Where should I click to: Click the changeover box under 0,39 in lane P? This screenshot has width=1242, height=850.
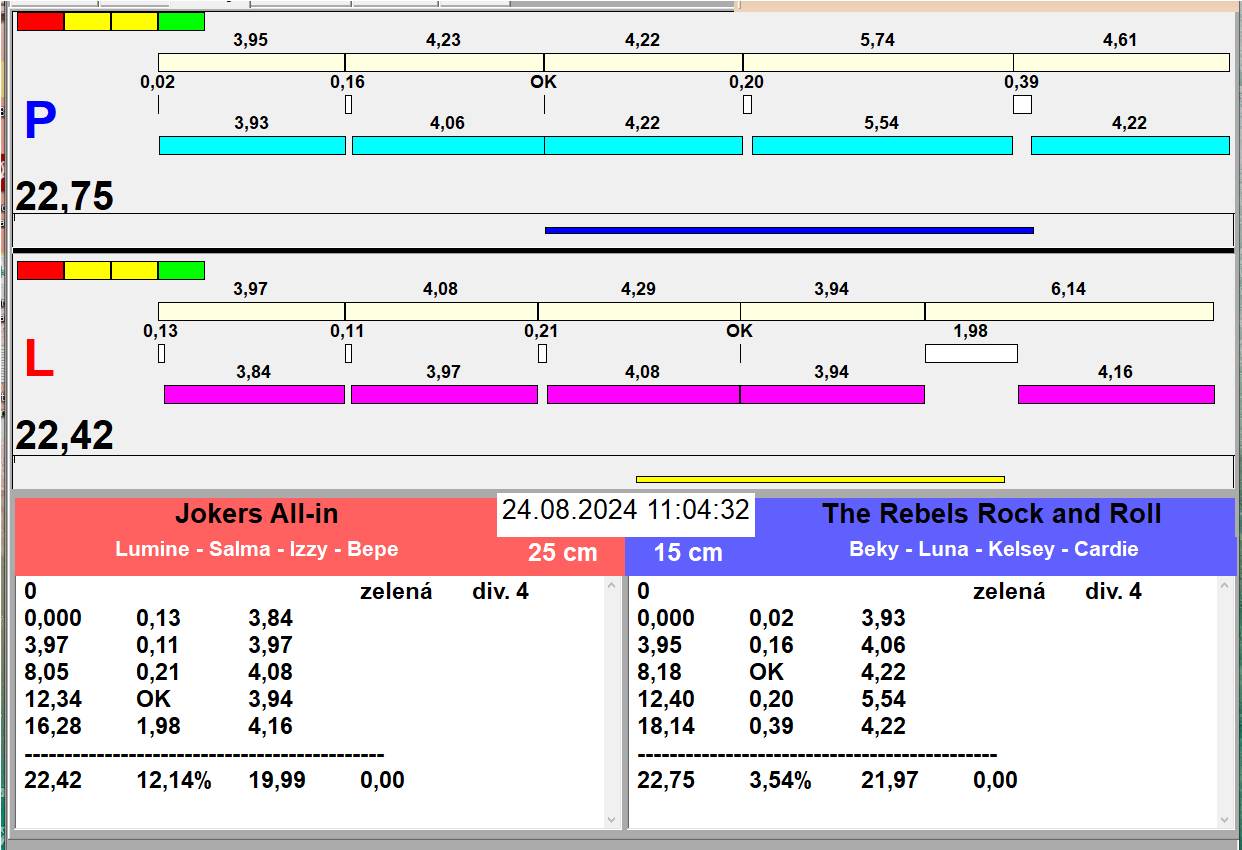click(x=1022, y=104)
